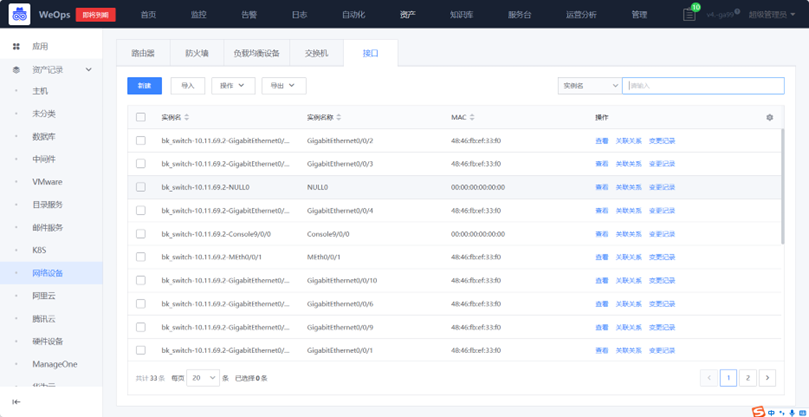Image resolution: width=809 pixels, height=417 pixels.
Task: Select K8S in the sidebar
Action: pyautogui.click(x=39, y=250)
